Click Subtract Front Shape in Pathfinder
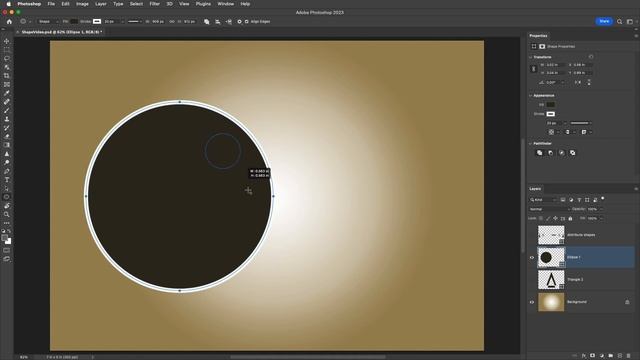 click(x=550, y=153)
